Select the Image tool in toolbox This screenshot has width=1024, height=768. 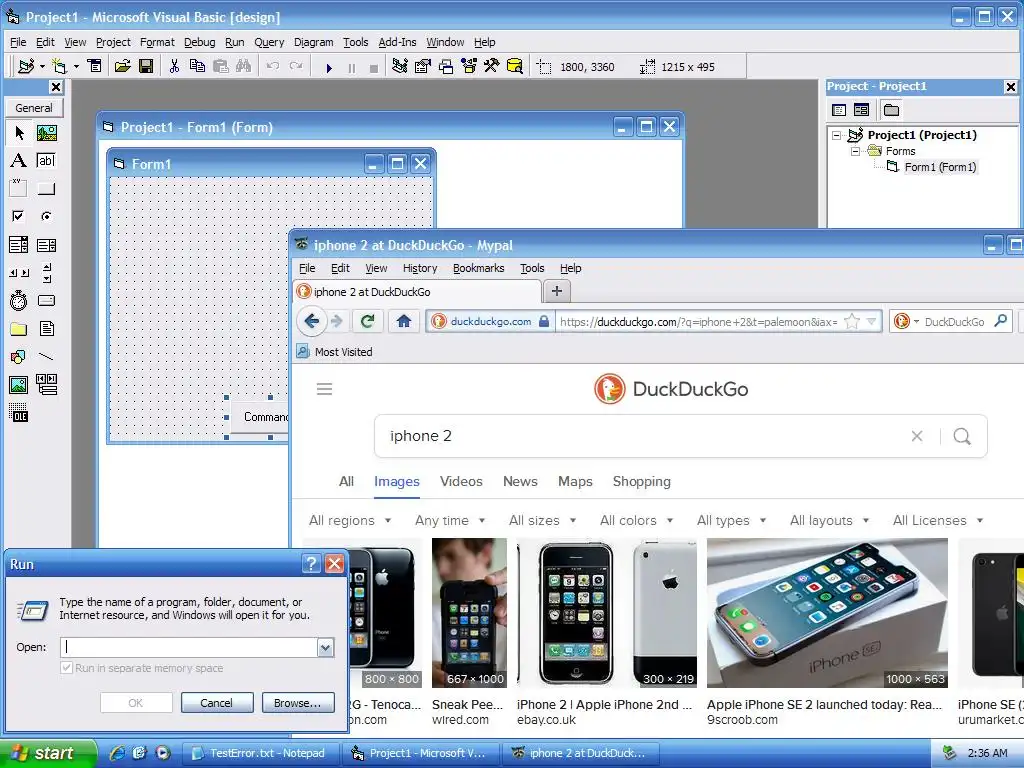tap(19, 385)
